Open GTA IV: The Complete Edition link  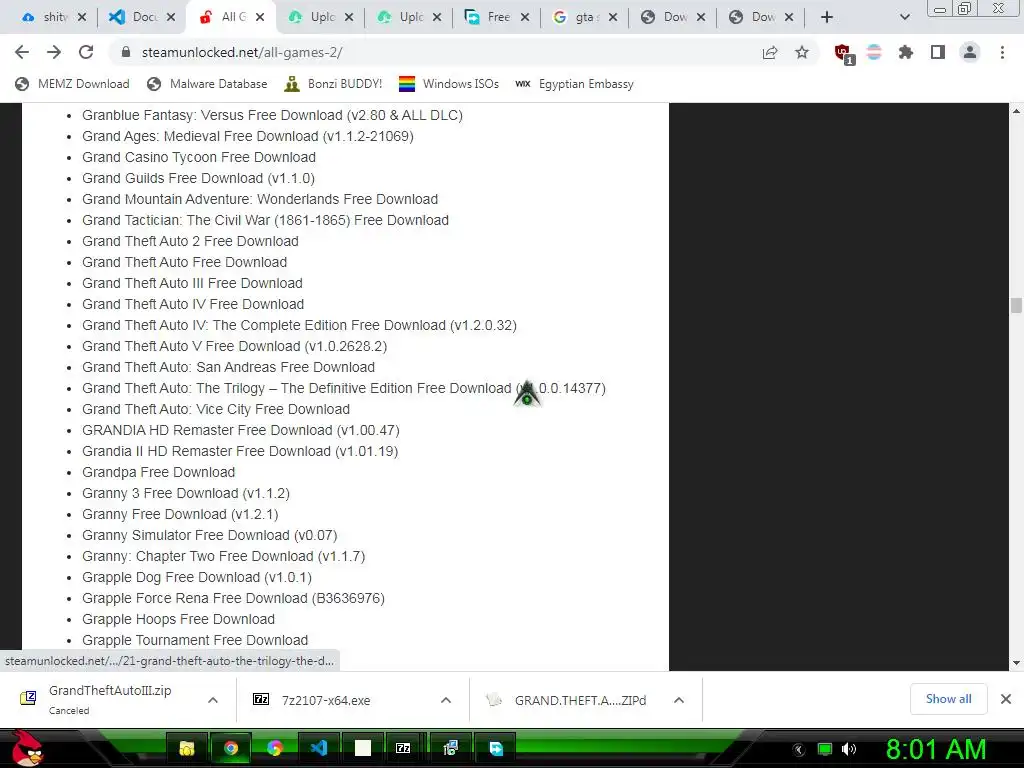[299, 325]
